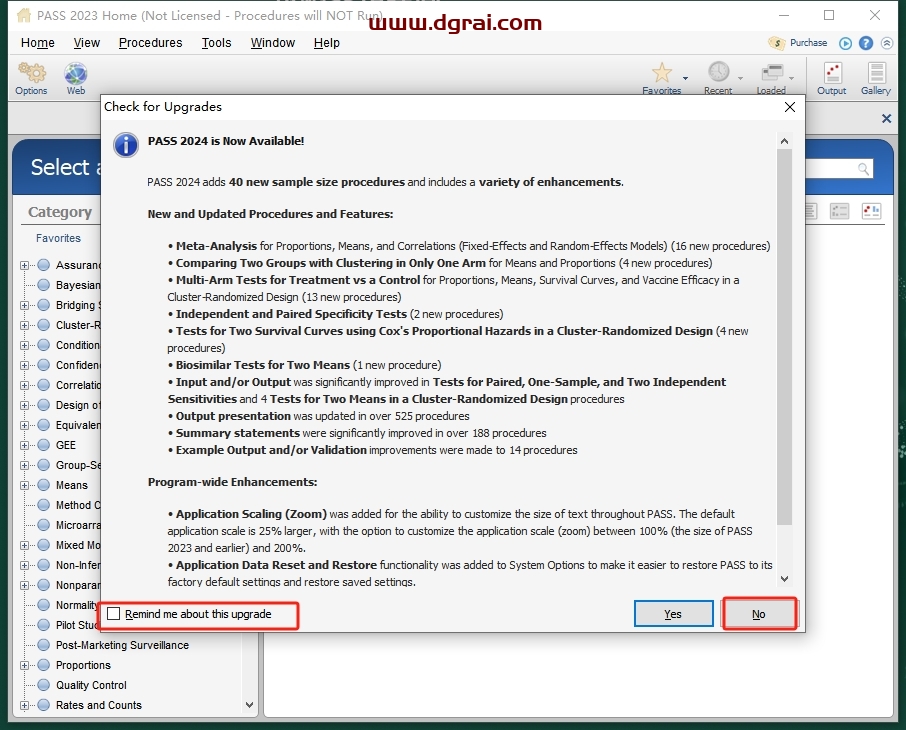Select the GEE category item
906x730 pixels.
(x=65, y=445)
